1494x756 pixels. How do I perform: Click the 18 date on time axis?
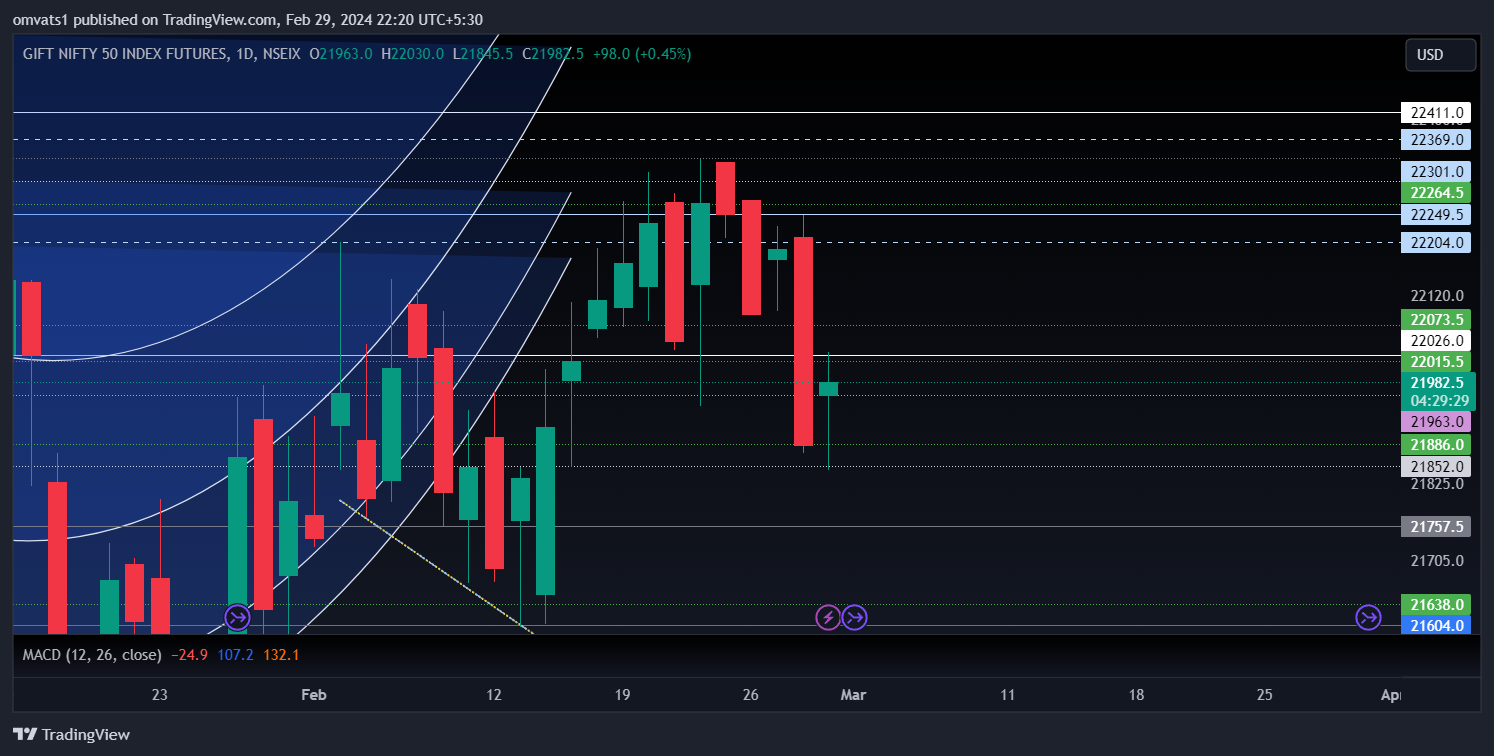point(1136,695)
